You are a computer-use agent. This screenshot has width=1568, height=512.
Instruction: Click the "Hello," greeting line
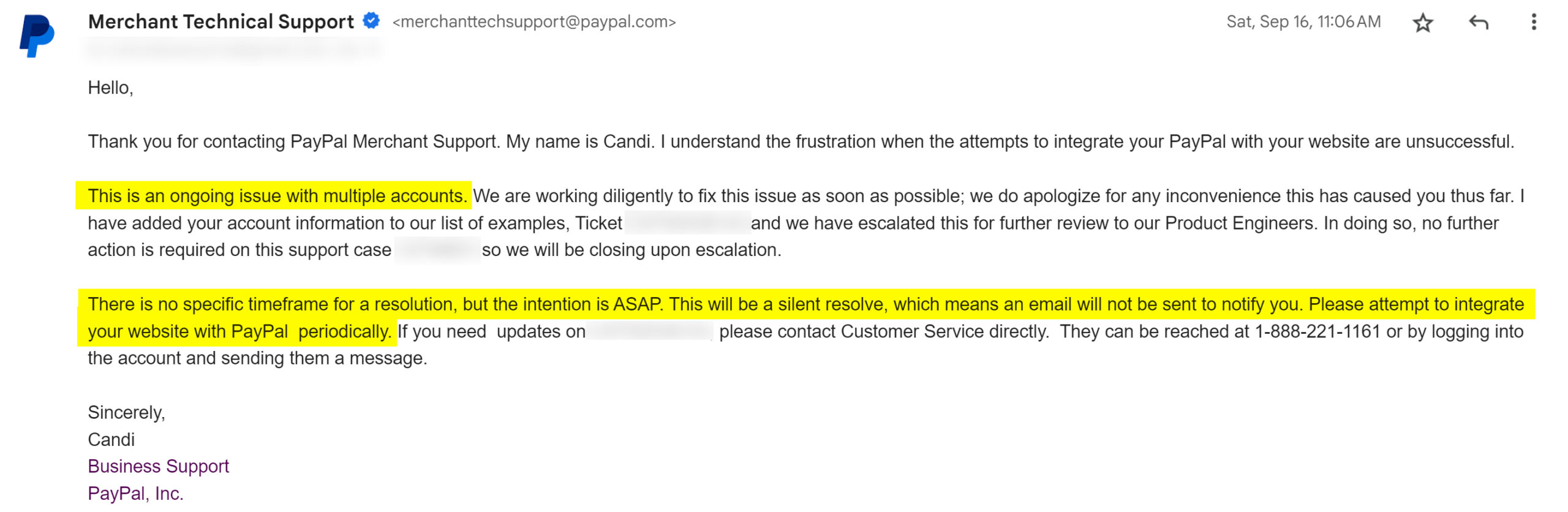(x=110, y=88)
